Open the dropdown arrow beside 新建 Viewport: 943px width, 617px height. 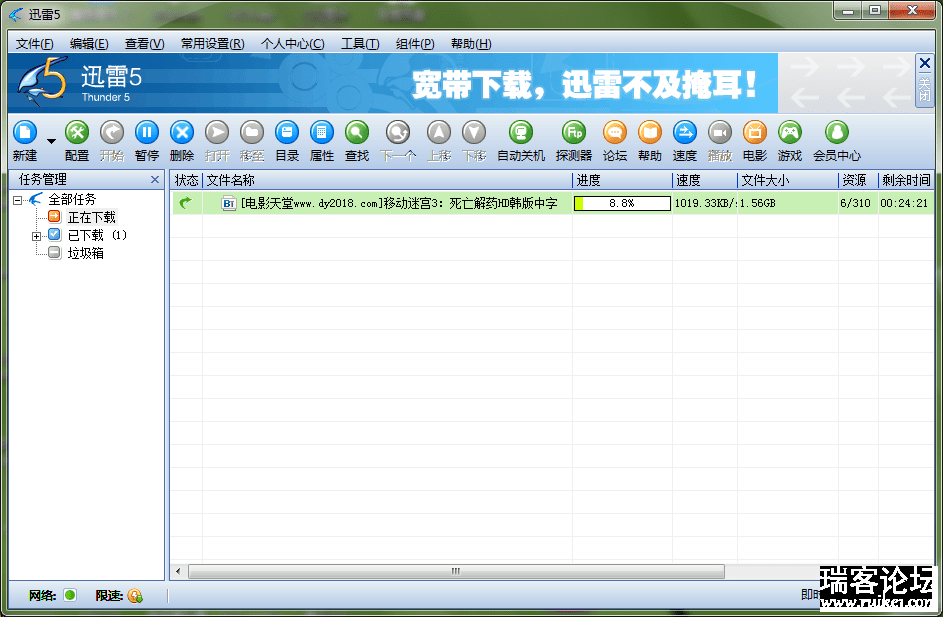click(x=51, y=141)
